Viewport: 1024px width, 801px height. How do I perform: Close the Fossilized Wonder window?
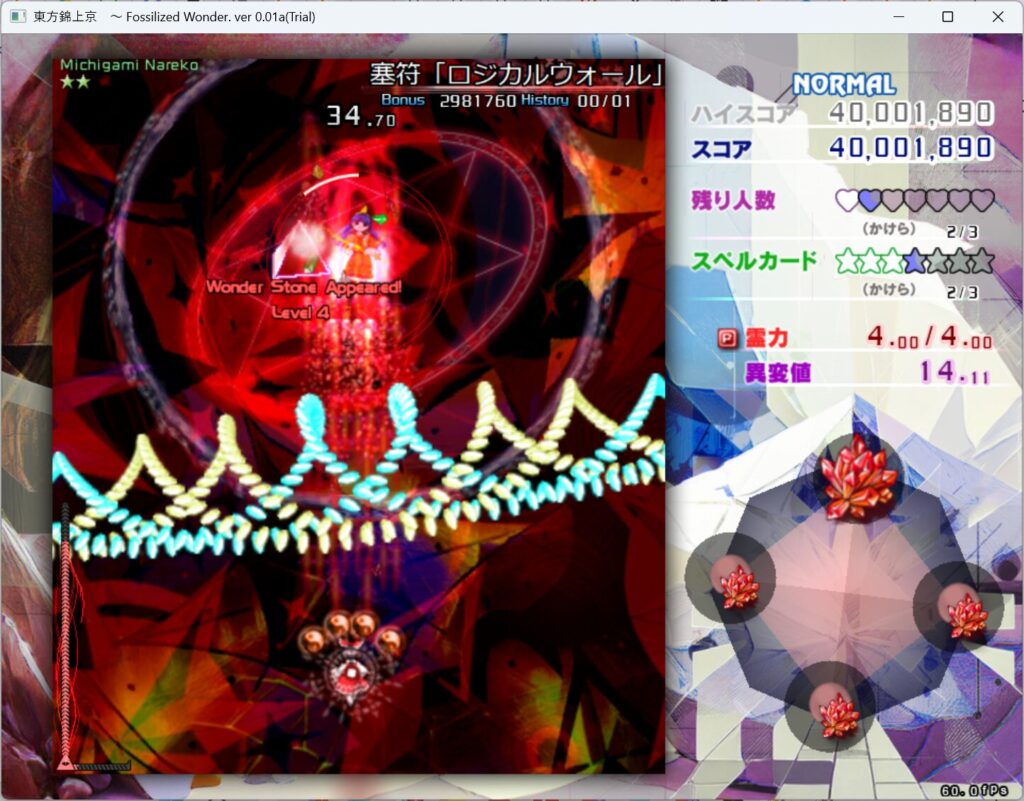coord(998,17)
